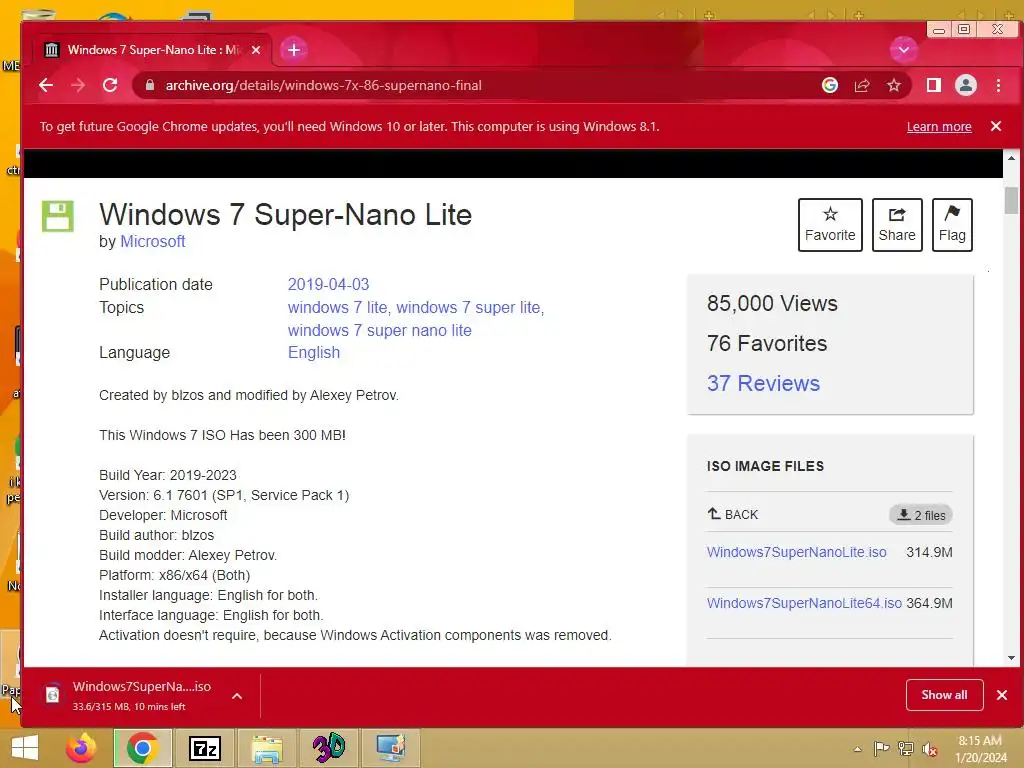The image size is (1024, 768).
Task: Open the downloading Windows7SuperNa....iso item
Action: (x=129, y=696)
